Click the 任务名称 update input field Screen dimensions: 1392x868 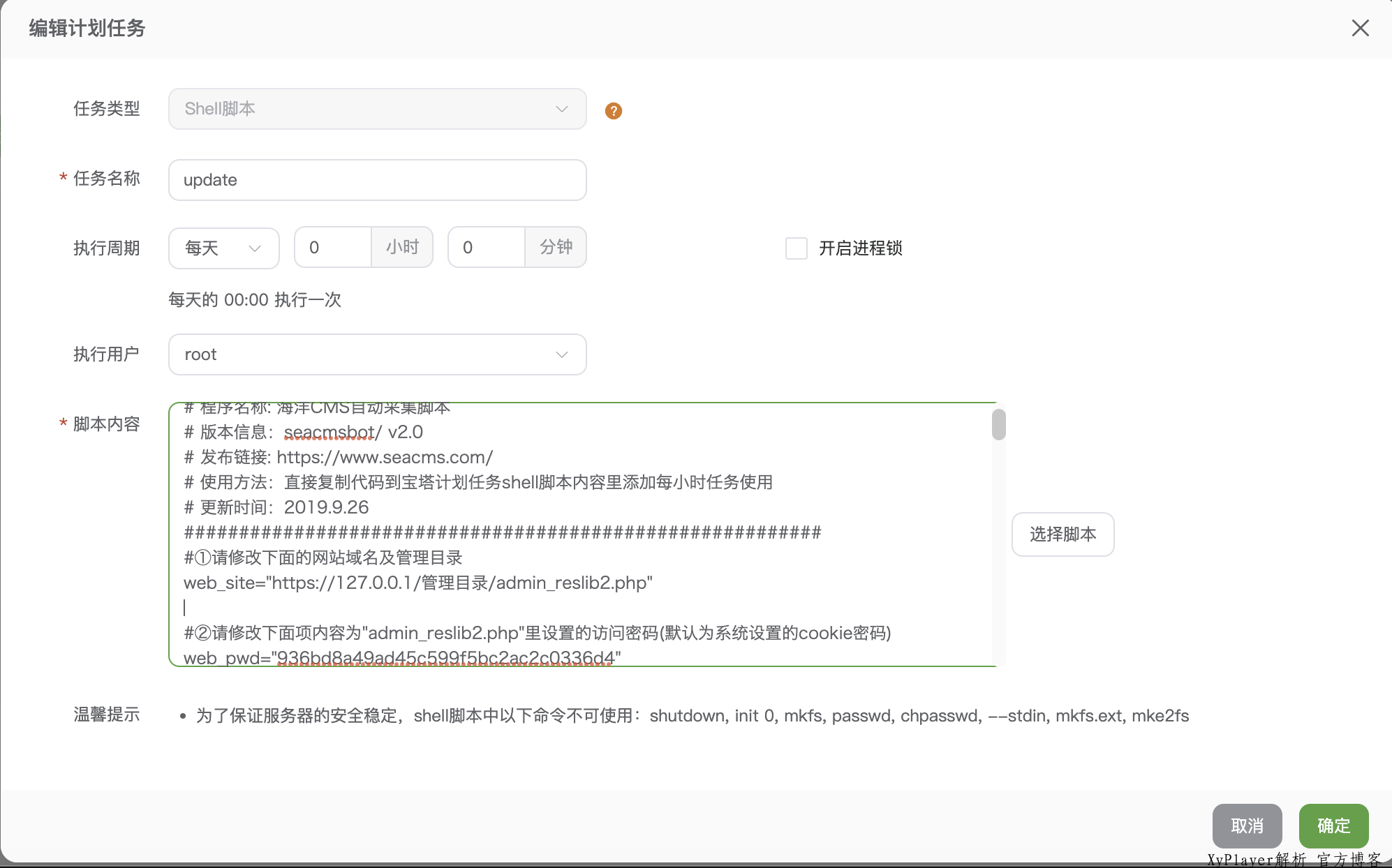click(x=377, y=180)
